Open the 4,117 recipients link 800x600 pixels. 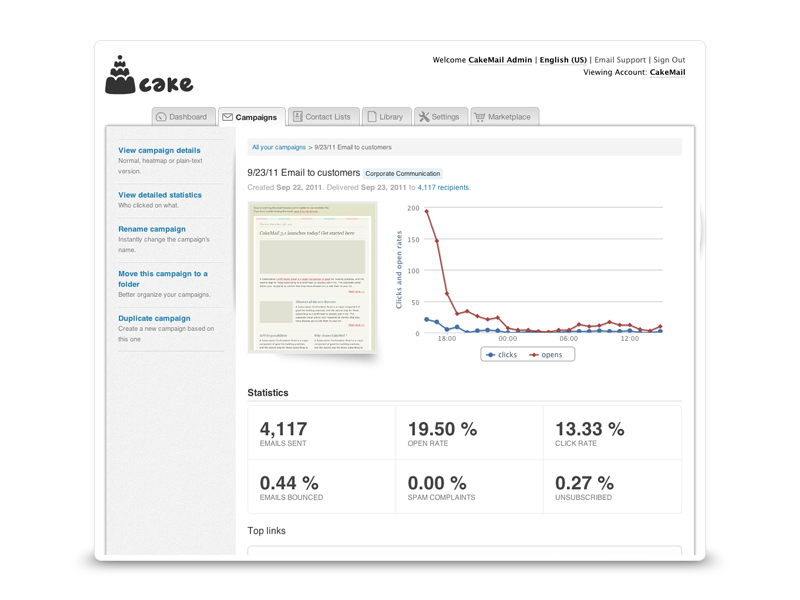[x=443, y=187]
